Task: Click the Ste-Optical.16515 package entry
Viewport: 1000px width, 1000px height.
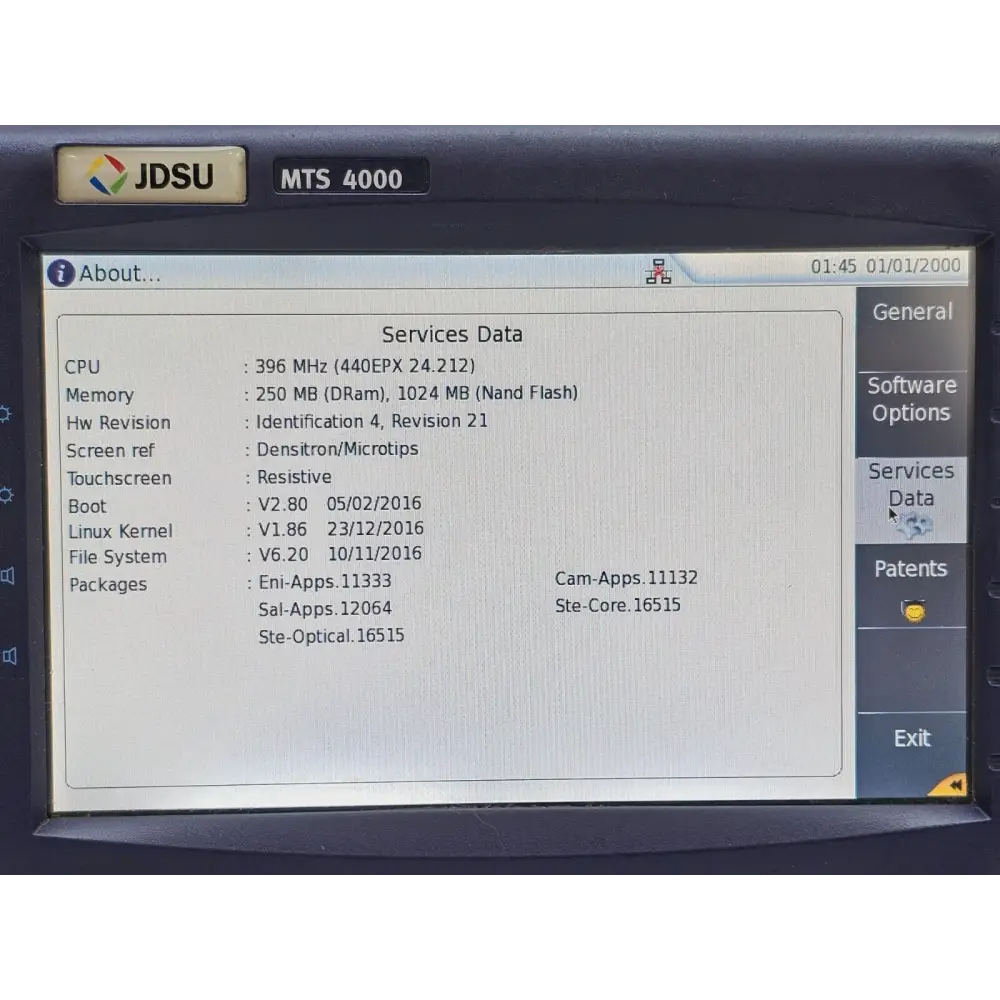Action: click(x=331, y=636)
